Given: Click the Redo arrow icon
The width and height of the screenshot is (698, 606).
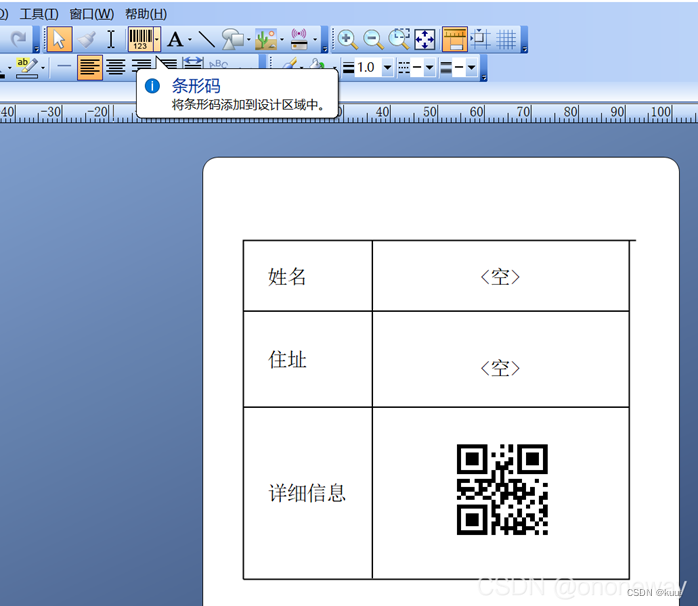Looking at the screenshot, I should [x=18, y=39].
